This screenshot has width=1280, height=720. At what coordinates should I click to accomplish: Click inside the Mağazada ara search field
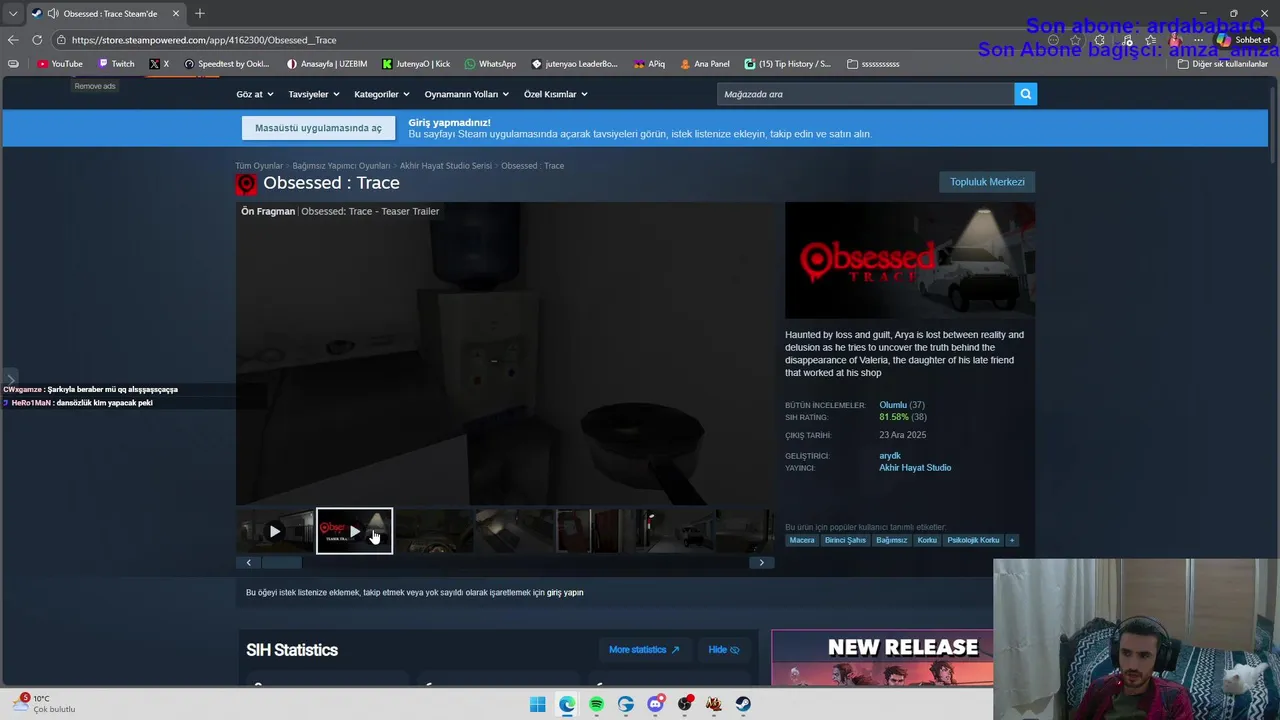(866, 94)
